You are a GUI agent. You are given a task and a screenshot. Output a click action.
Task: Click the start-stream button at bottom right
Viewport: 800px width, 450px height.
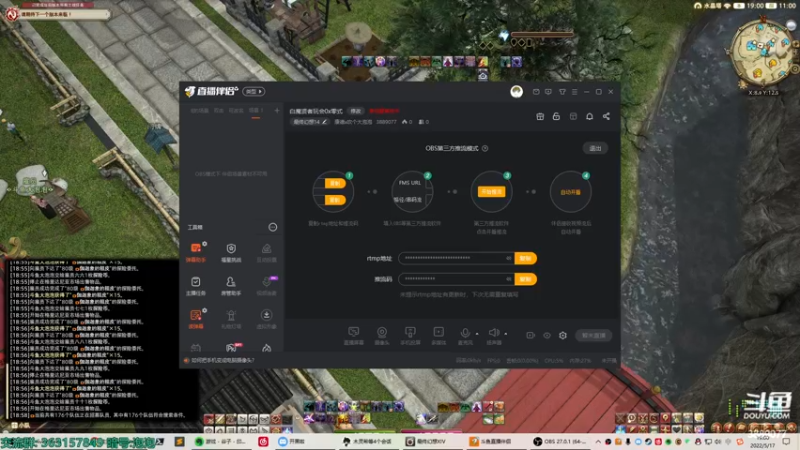coord(593,336)
